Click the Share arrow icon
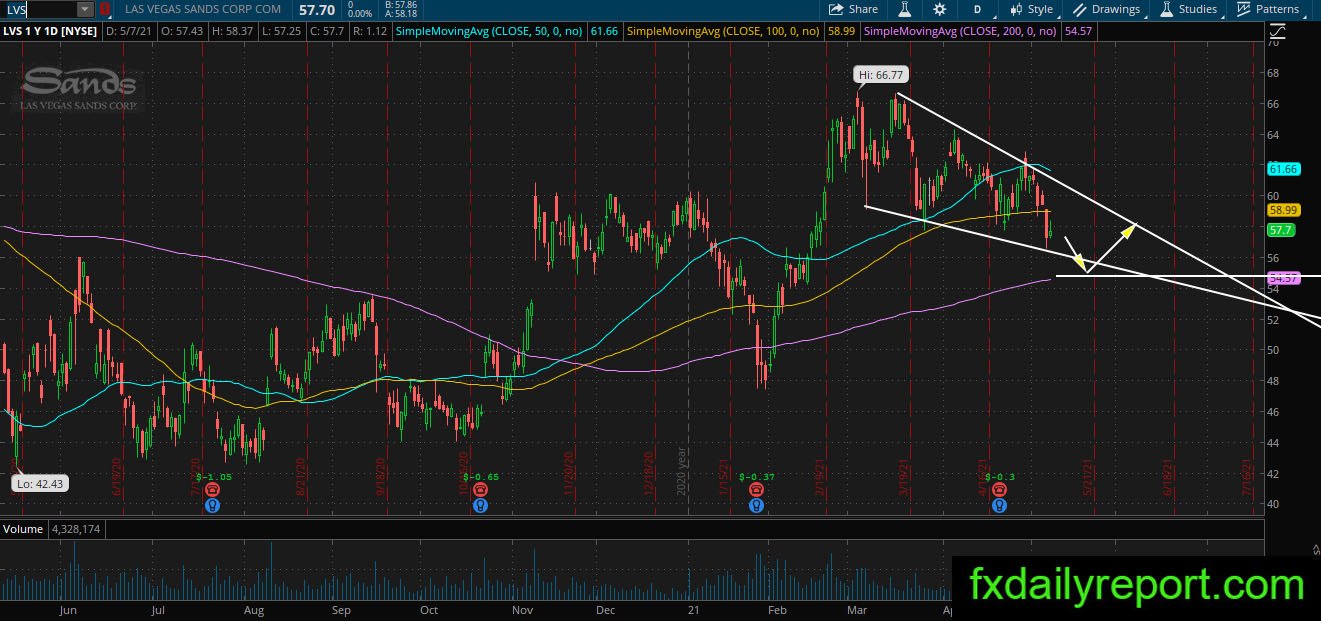 tap(836, 9)
